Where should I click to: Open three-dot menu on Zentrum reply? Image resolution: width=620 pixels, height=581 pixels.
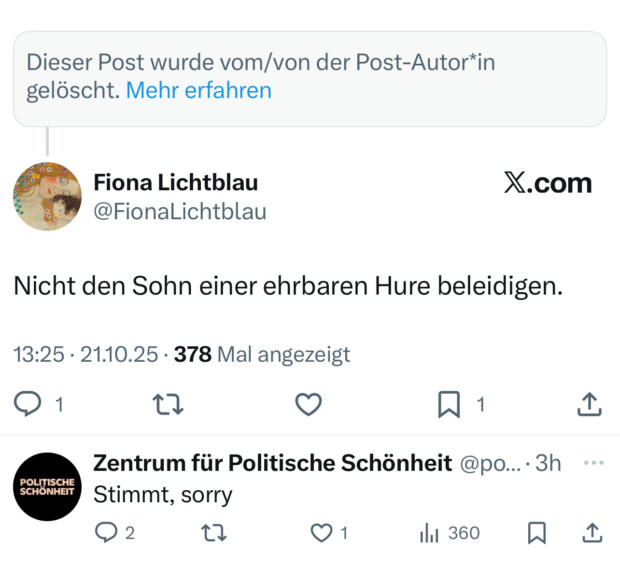tap(593, 463)
